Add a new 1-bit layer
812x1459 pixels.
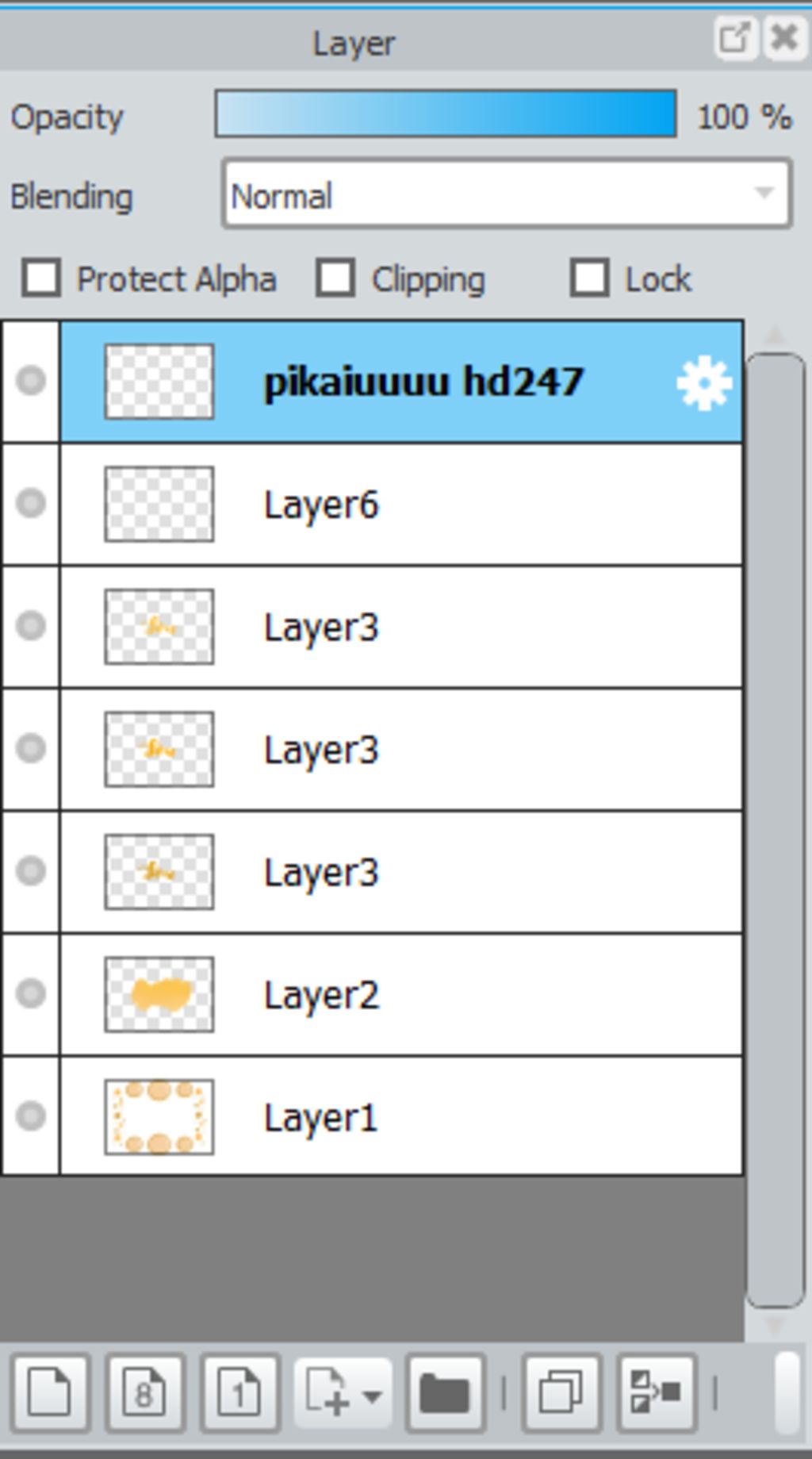[x=239, y=1393]
